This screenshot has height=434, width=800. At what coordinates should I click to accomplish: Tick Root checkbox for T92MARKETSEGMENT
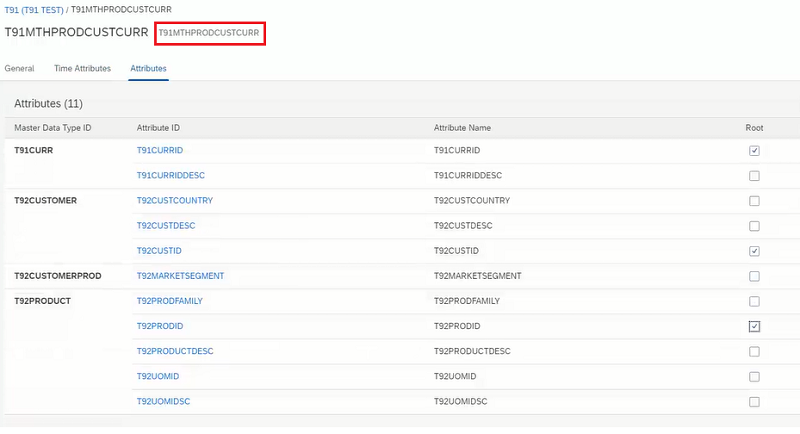click(x=754, y=276)
